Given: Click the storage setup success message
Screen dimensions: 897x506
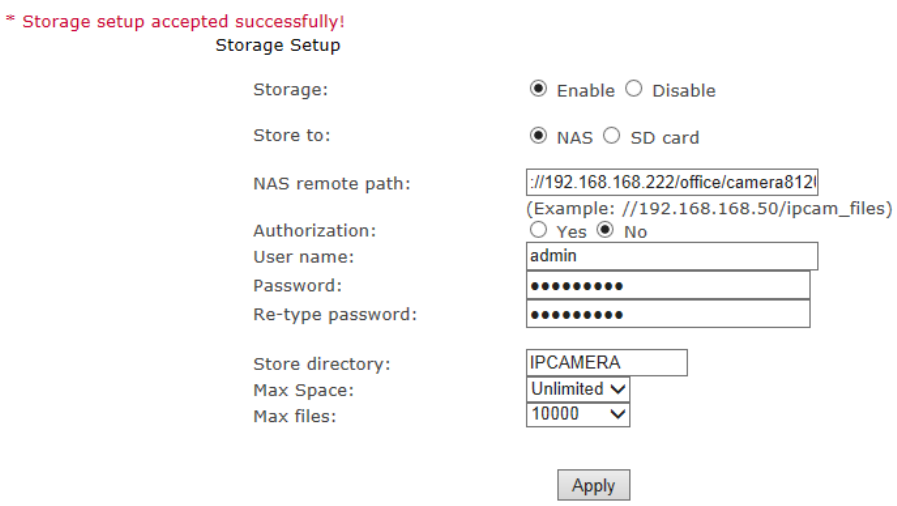Looking at the screenshot, I should (176, 22).
